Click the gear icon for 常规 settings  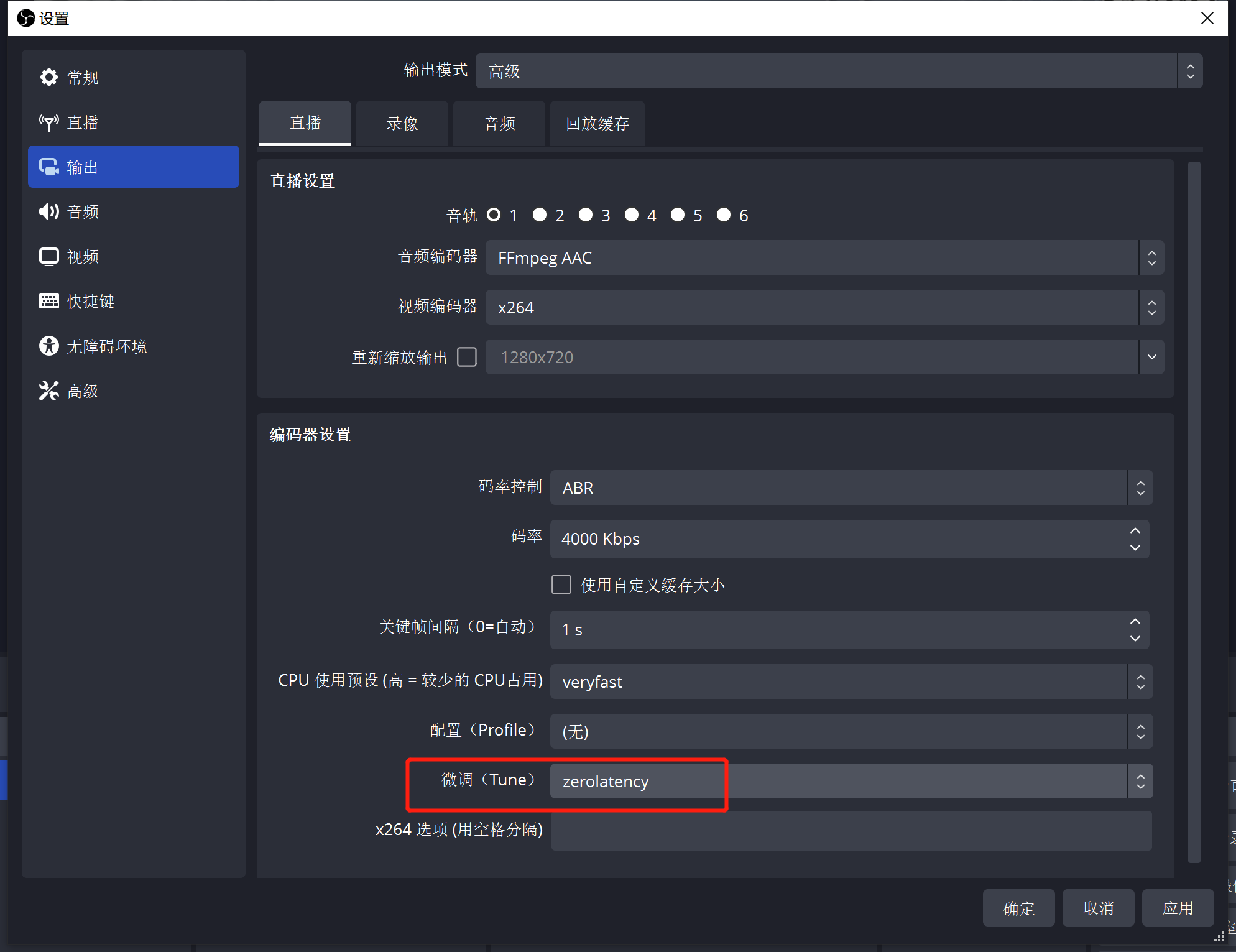[48, 77]
